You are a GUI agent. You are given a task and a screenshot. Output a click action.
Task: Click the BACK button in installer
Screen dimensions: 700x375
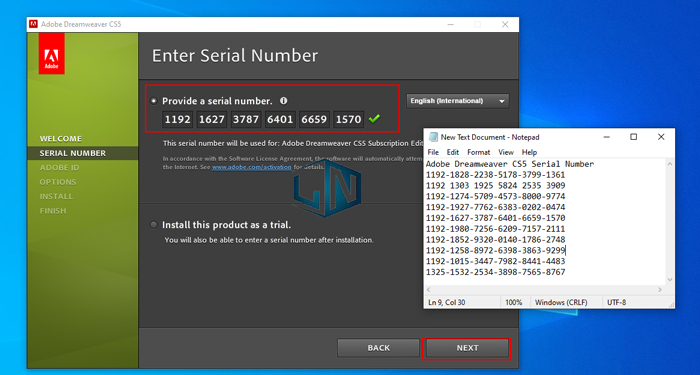tap(378, 348)
